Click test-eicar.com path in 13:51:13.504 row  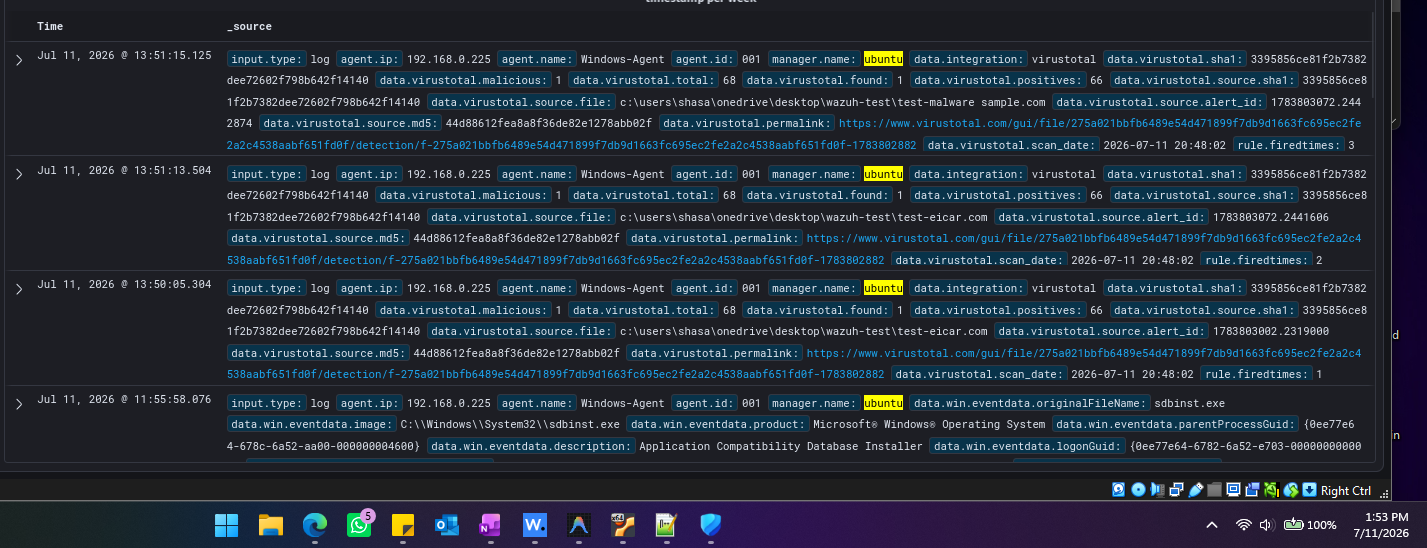804,217
